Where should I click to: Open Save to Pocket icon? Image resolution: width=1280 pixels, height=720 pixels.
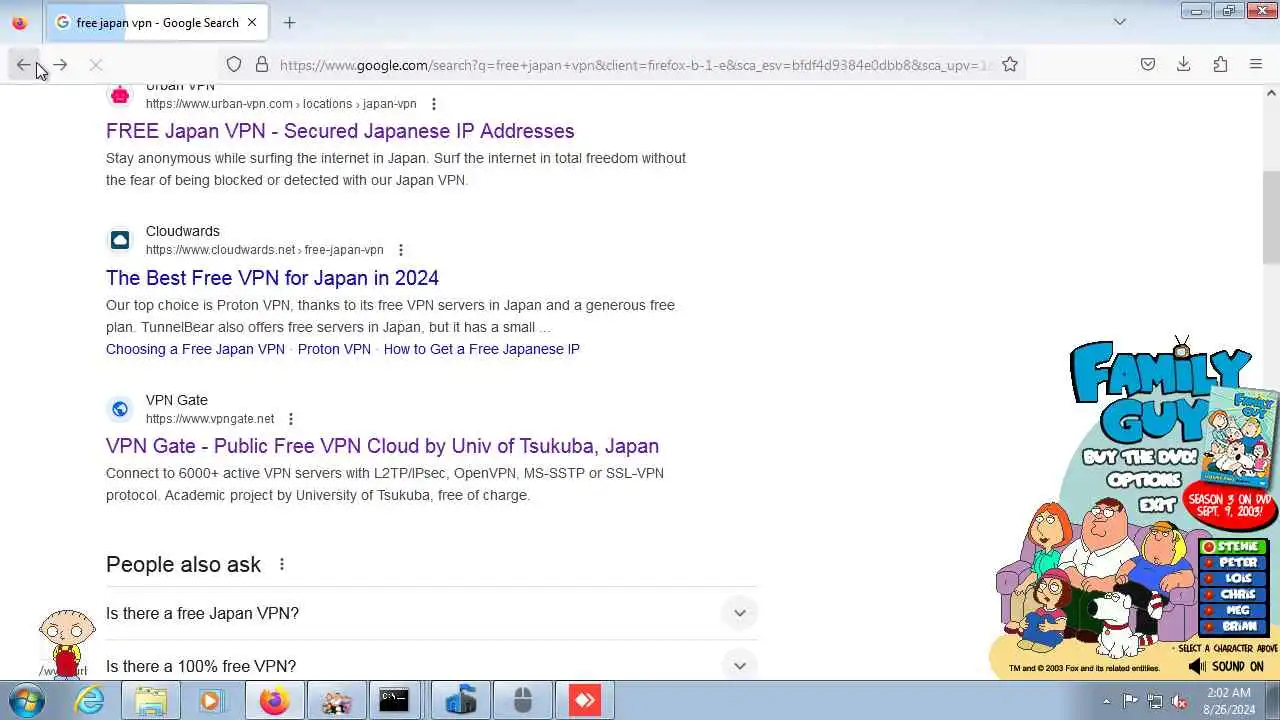point(1148,65)
